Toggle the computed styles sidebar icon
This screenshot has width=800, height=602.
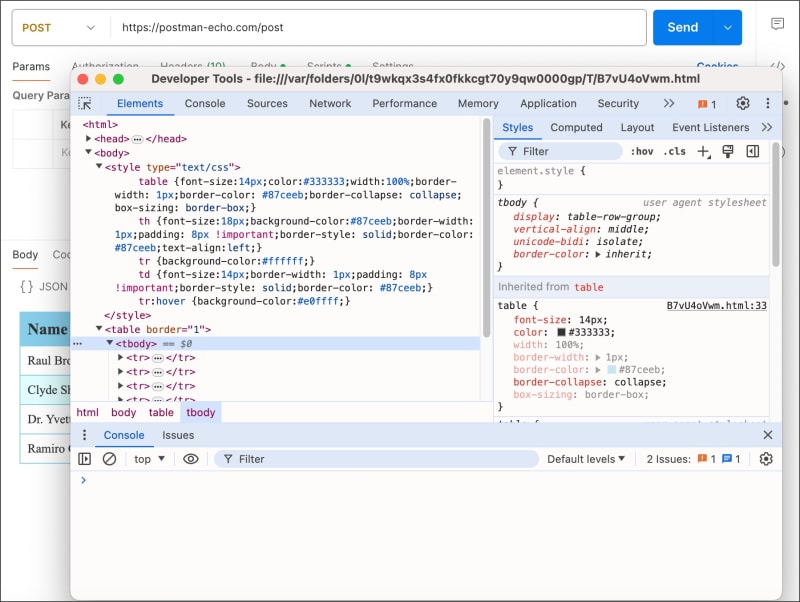(x=753, y=151)
